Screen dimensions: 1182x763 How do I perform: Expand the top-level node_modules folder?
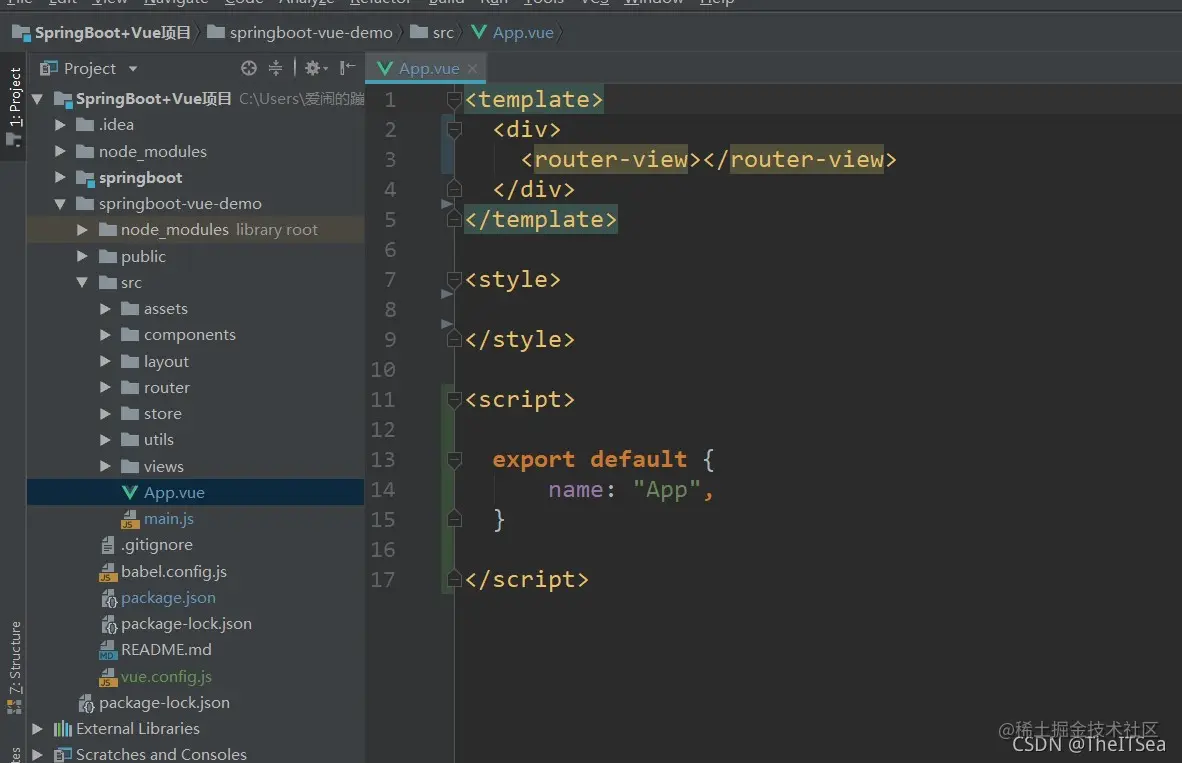pos(60,151)
